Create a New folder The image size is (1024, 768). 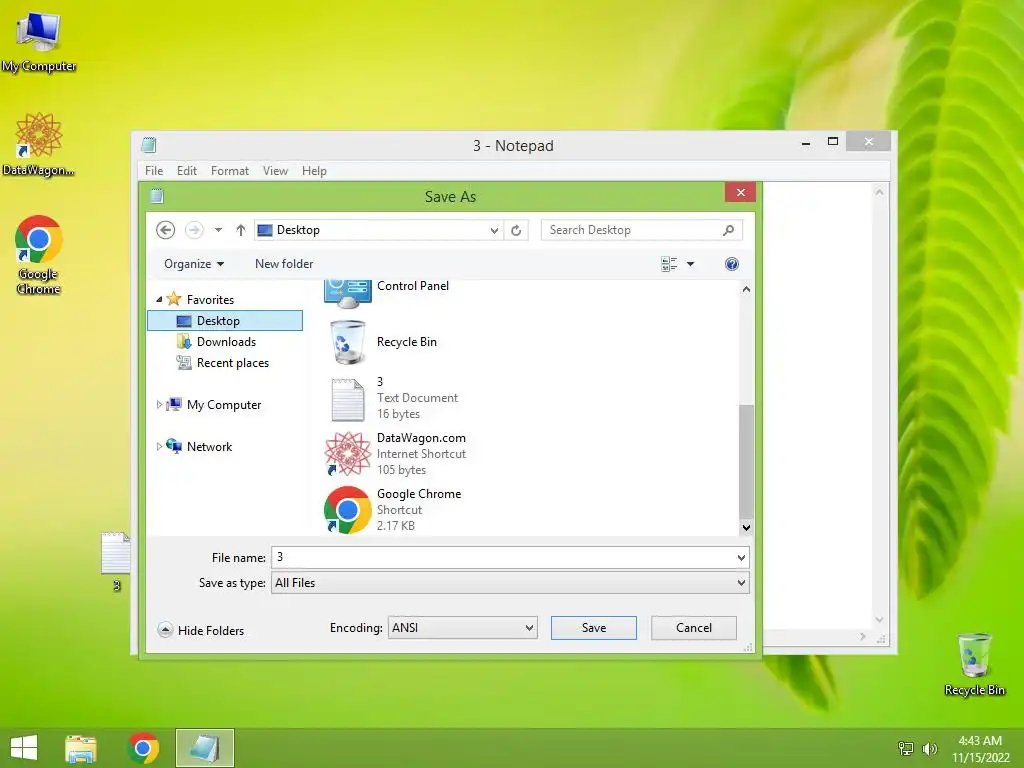pyautogui.click(x=284, y=264)
